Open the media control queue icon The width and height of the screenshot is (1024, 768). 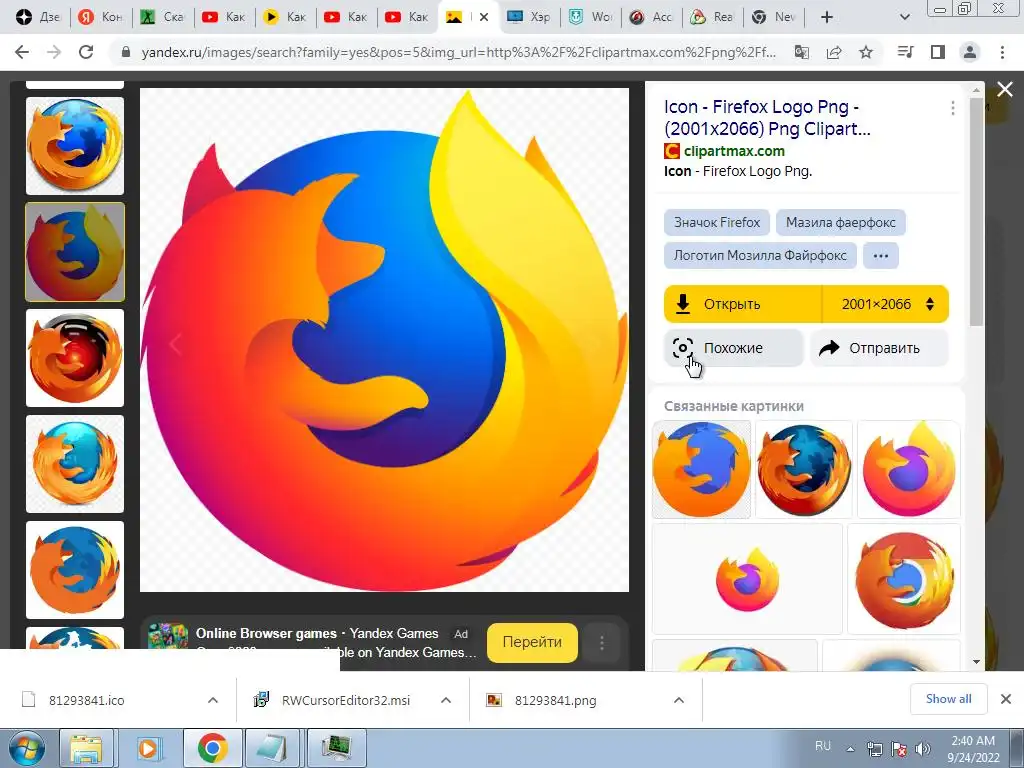(x=905, y=52)
